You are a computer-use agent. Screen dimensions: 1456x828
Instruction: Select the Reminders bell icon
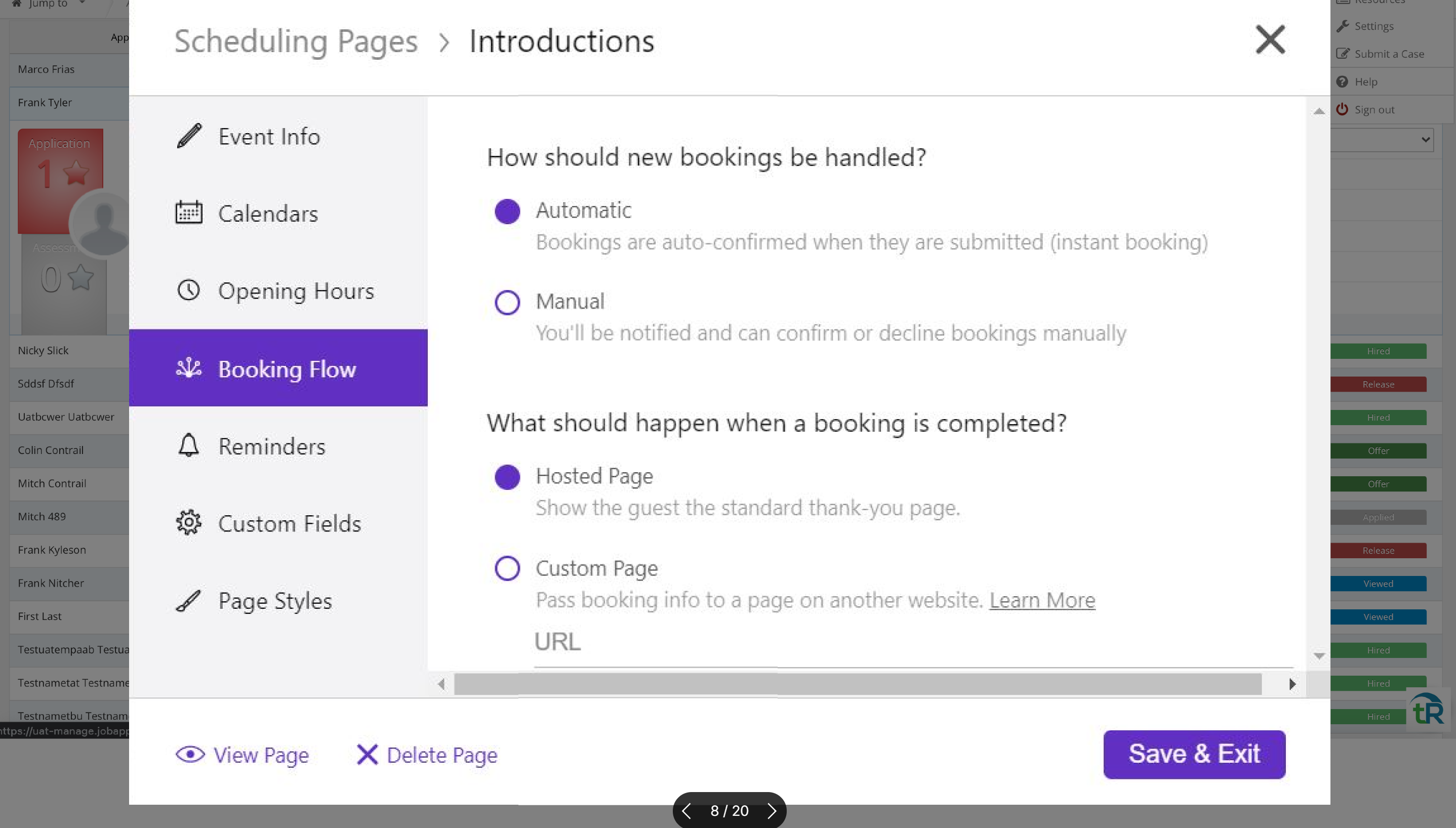point(188,446)
